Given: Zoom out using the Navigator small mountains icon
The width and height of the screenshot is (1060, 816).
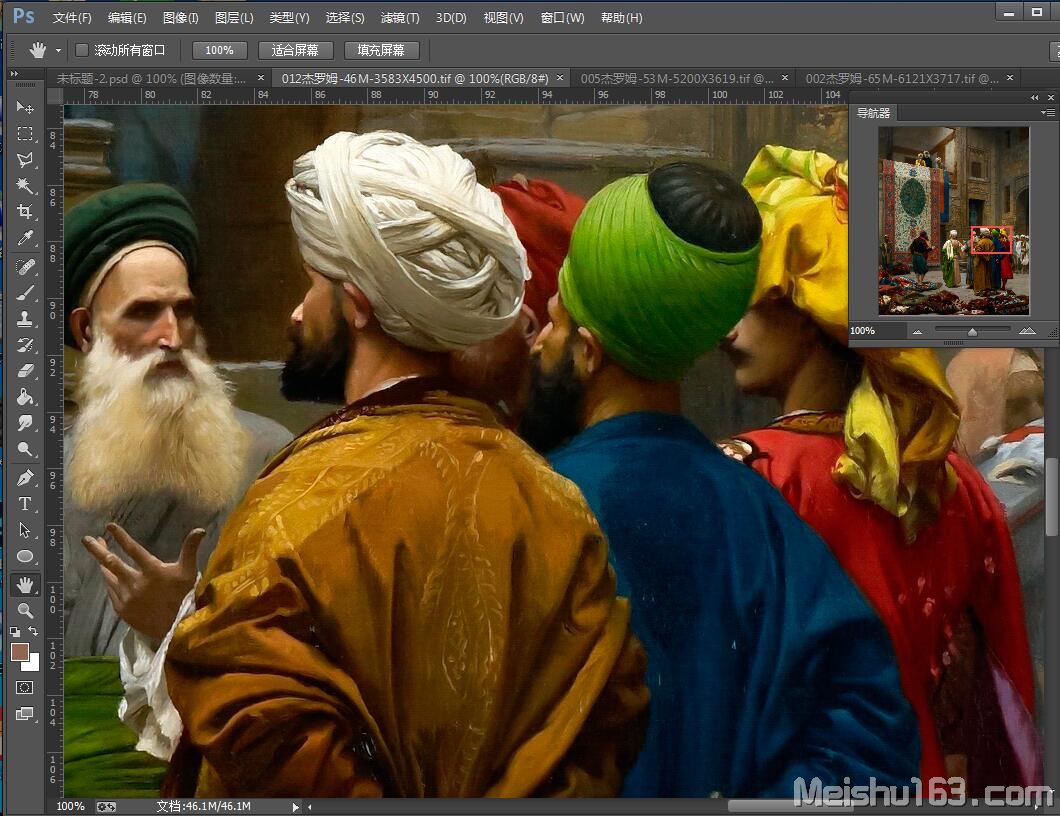Looking at the screenshot, I should [917, 331].
